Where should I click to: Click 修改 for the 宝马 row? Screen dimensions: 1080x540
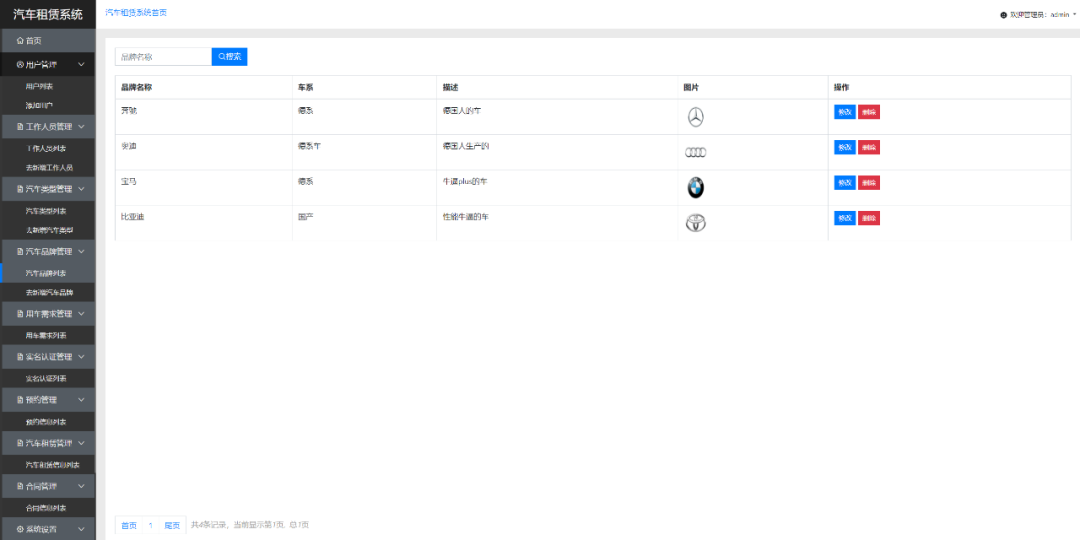click(x=845, y=183)
